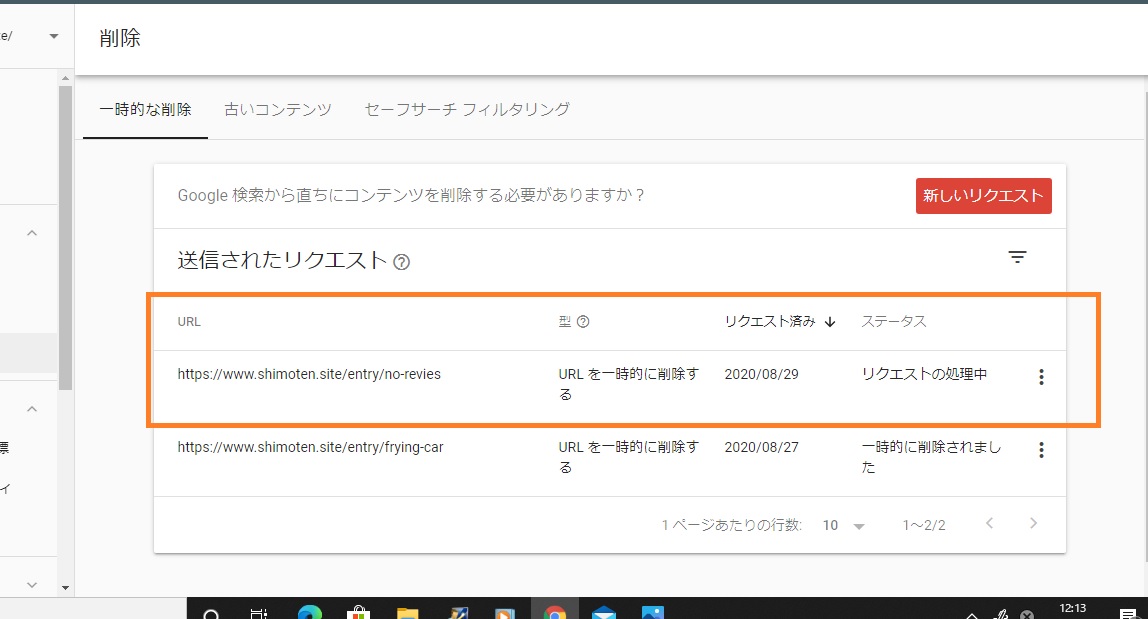Click the sidebar vertical scrollbar thumb
The image size is (1148, 619).
(x=65, y=238)
